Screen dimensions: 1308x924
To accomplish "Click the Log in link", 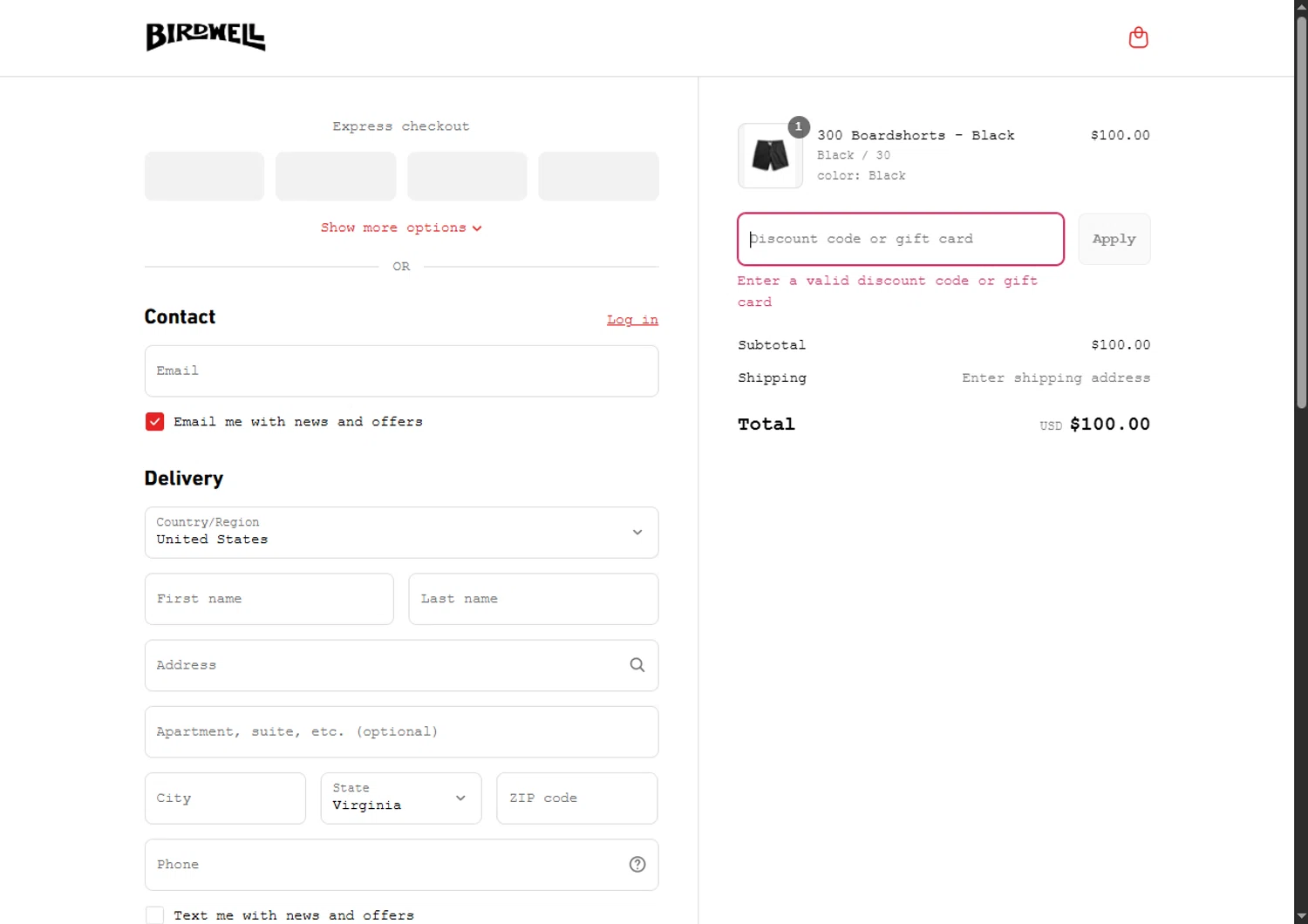I will click(x=632, y=320).
